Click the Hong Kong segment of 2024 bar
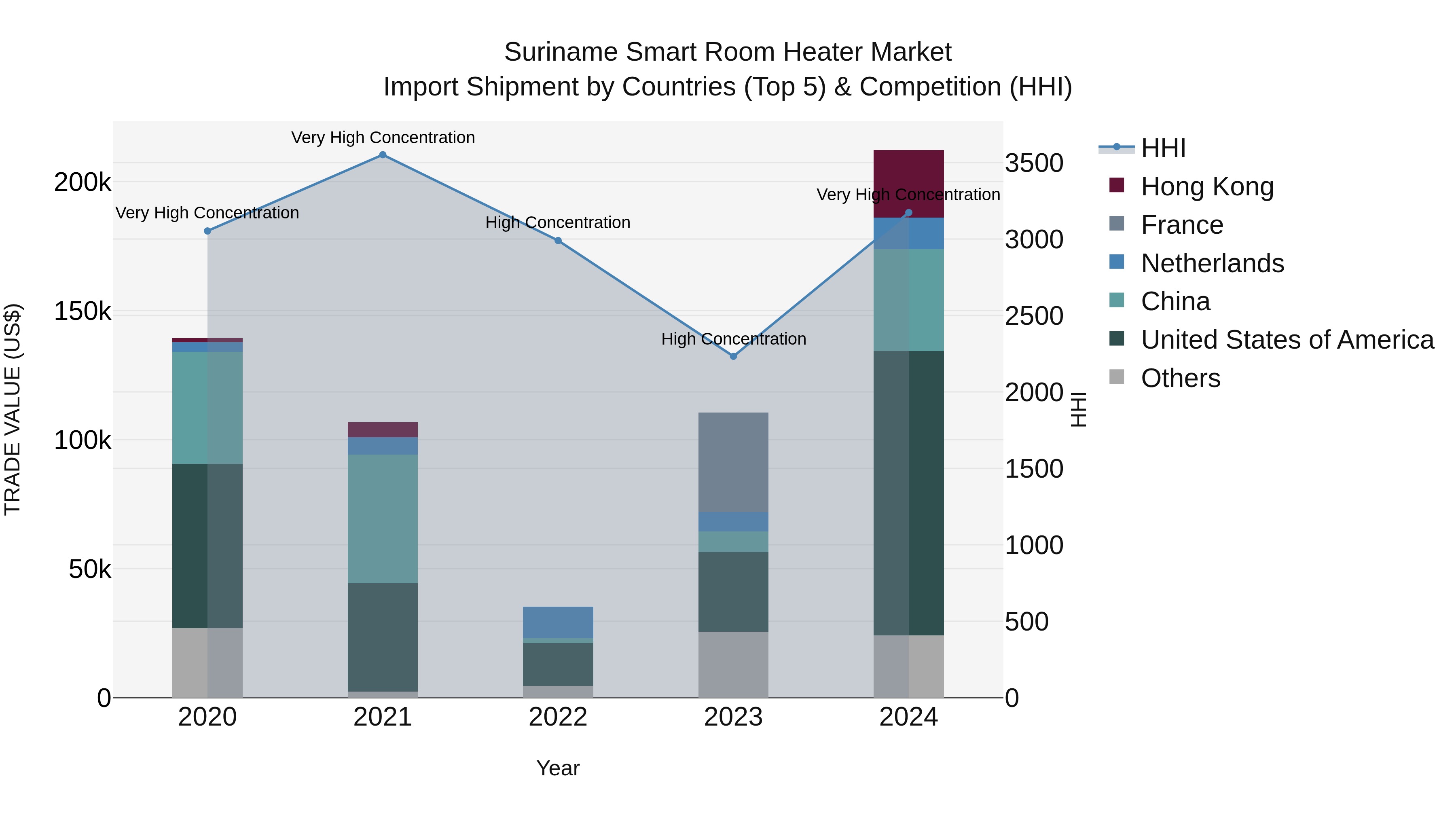The image size is (1456, 819). pos(909,184)
